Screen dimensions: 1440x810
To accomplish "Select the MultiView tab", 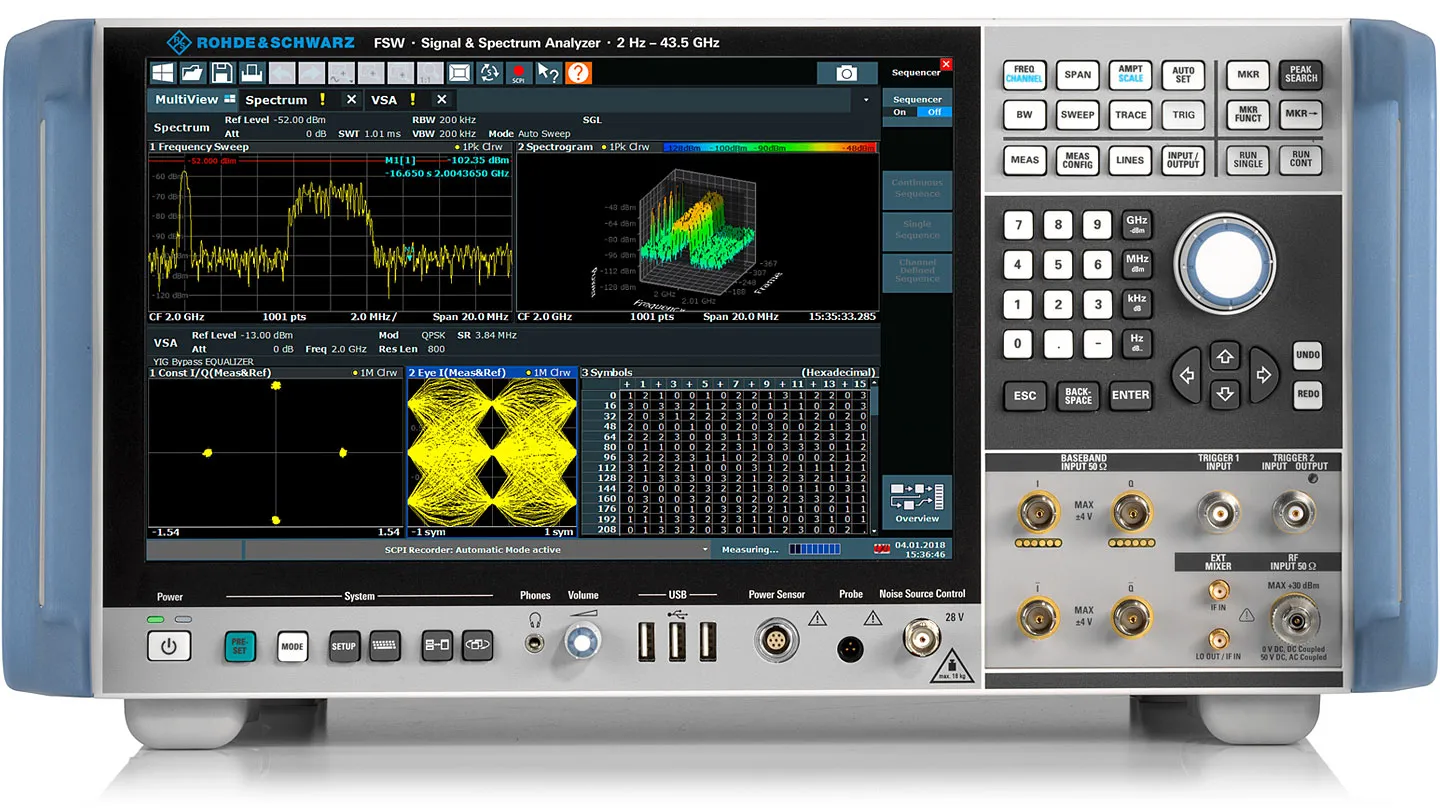I will [x=189, y=99].
